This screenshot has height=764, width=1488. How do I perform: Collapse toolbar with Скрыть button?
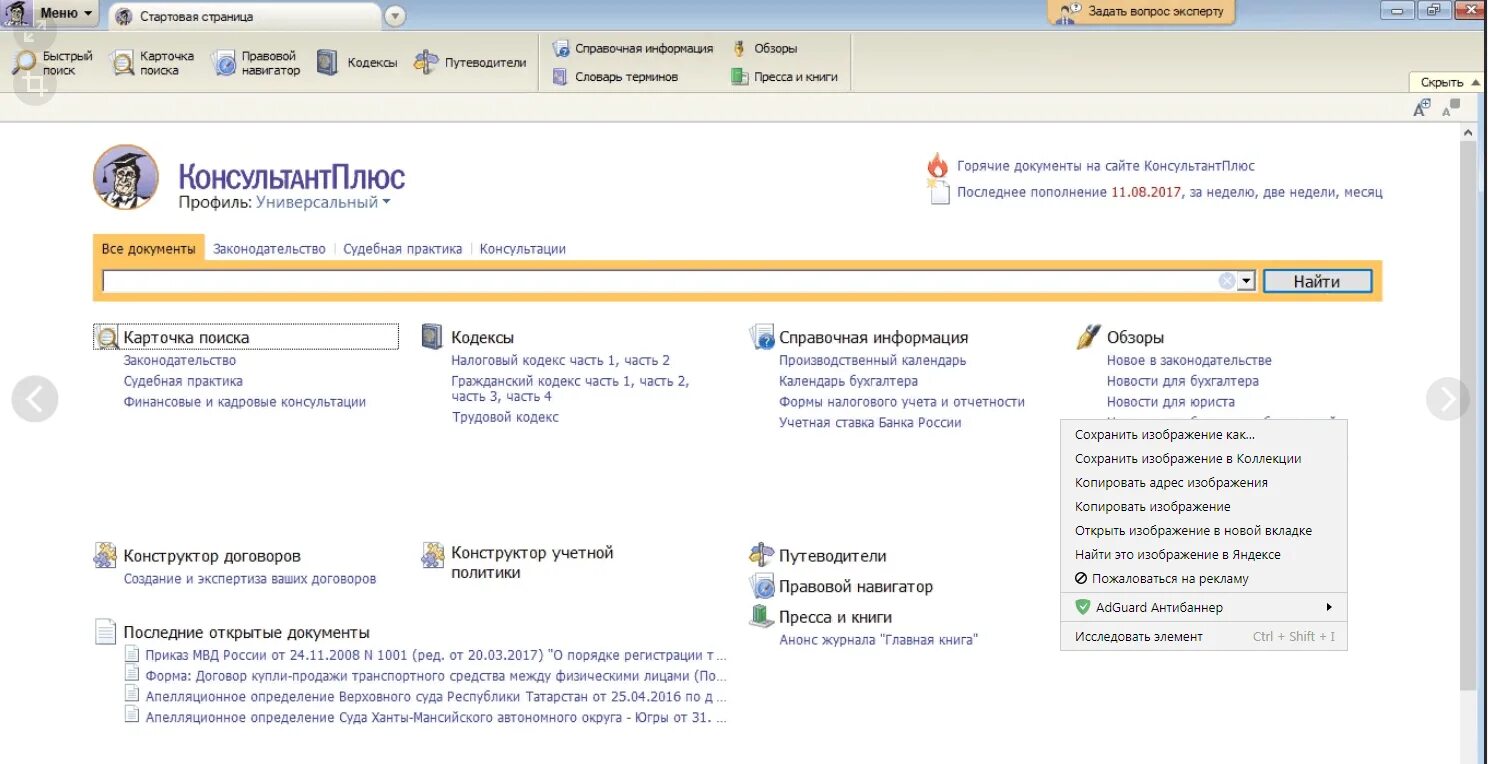(x=1448, y=82)
